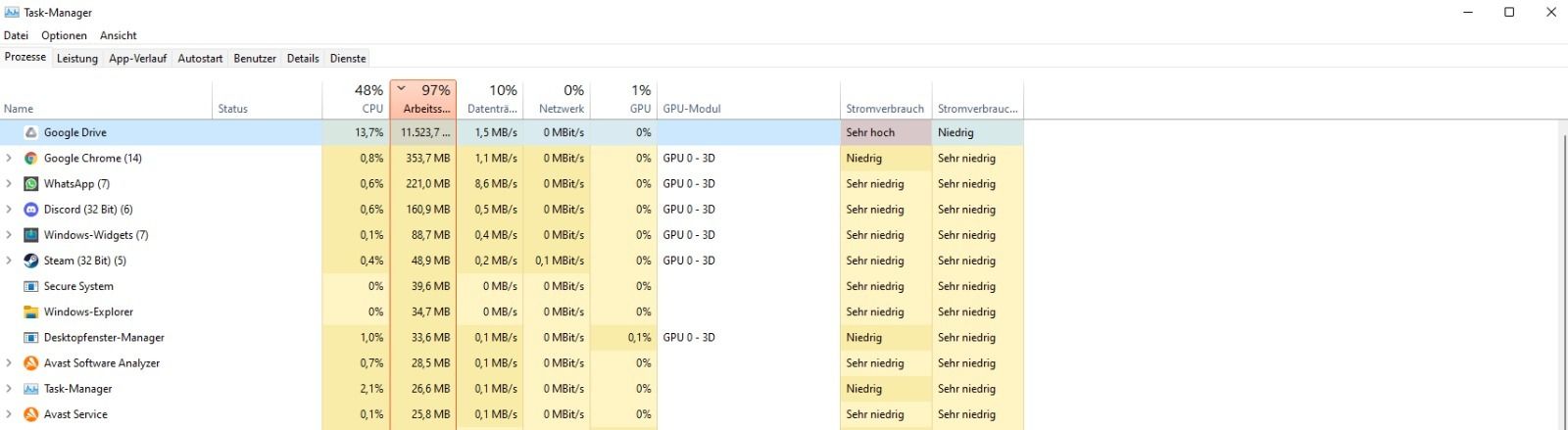Click the Secure System process icon
The height and width of the screenshot is (430, 1568).
(x=31, y=286)
